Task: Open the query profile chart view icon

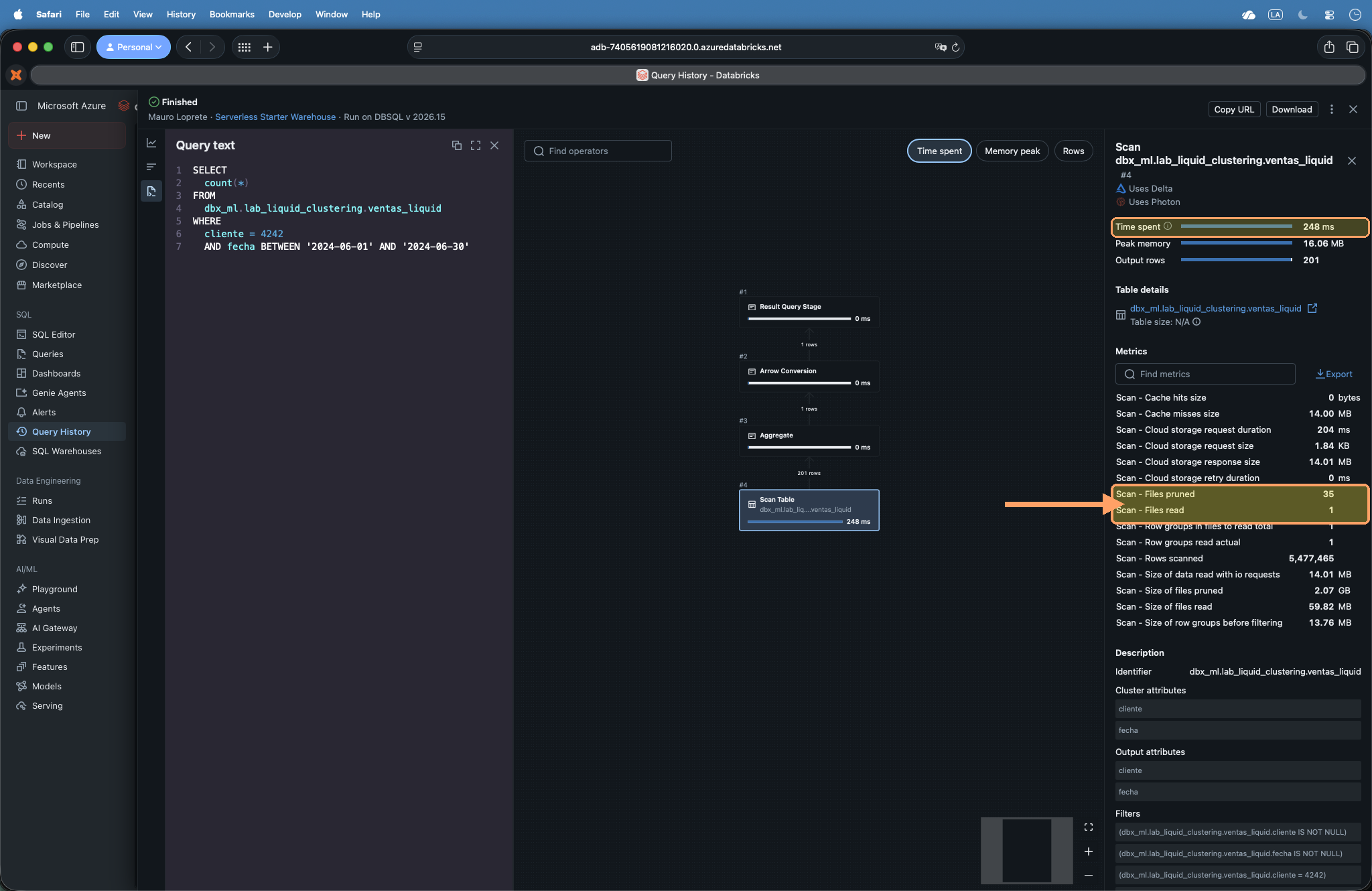Action: coord(151,143)
